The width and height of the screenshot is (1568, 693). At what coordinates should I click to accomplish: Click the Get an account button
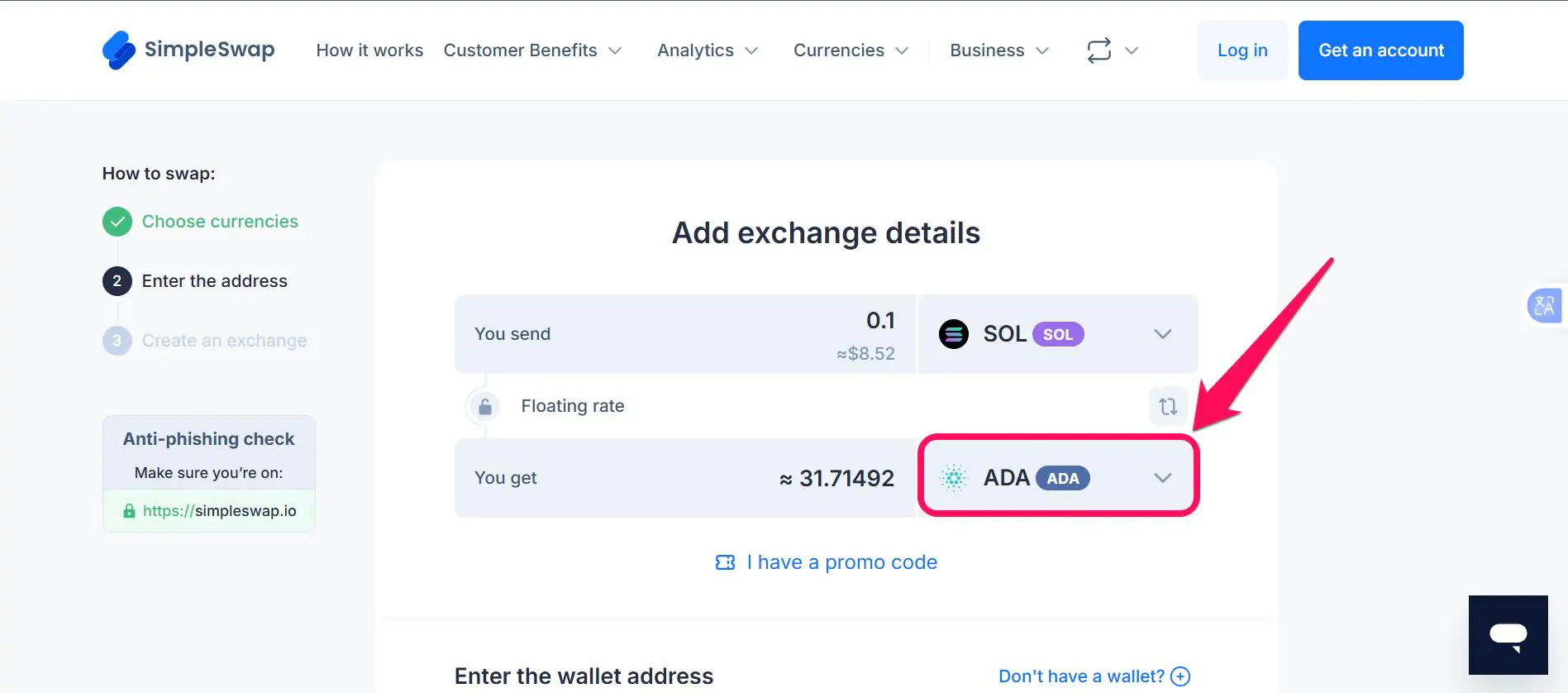(x=1380, y=50)
